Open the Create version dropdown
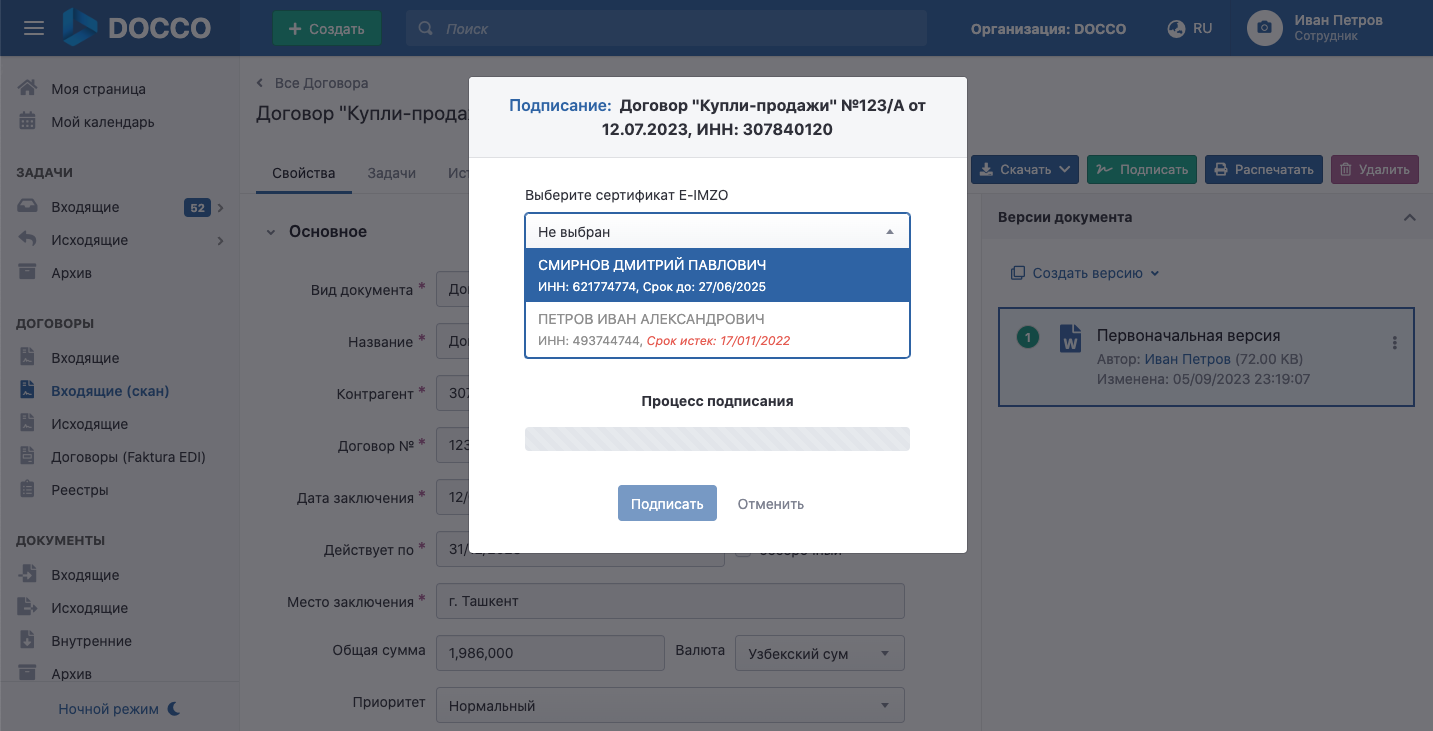Viewport: 1433px width, 731px height. (1085, 273)
